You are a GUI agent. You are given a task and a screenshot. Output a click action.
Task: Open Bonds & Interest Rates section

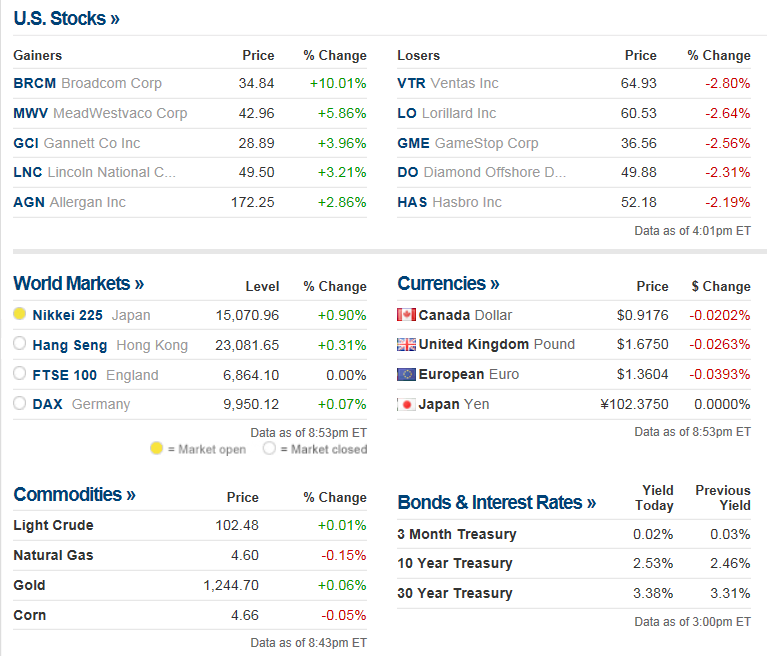click(496, 503)
